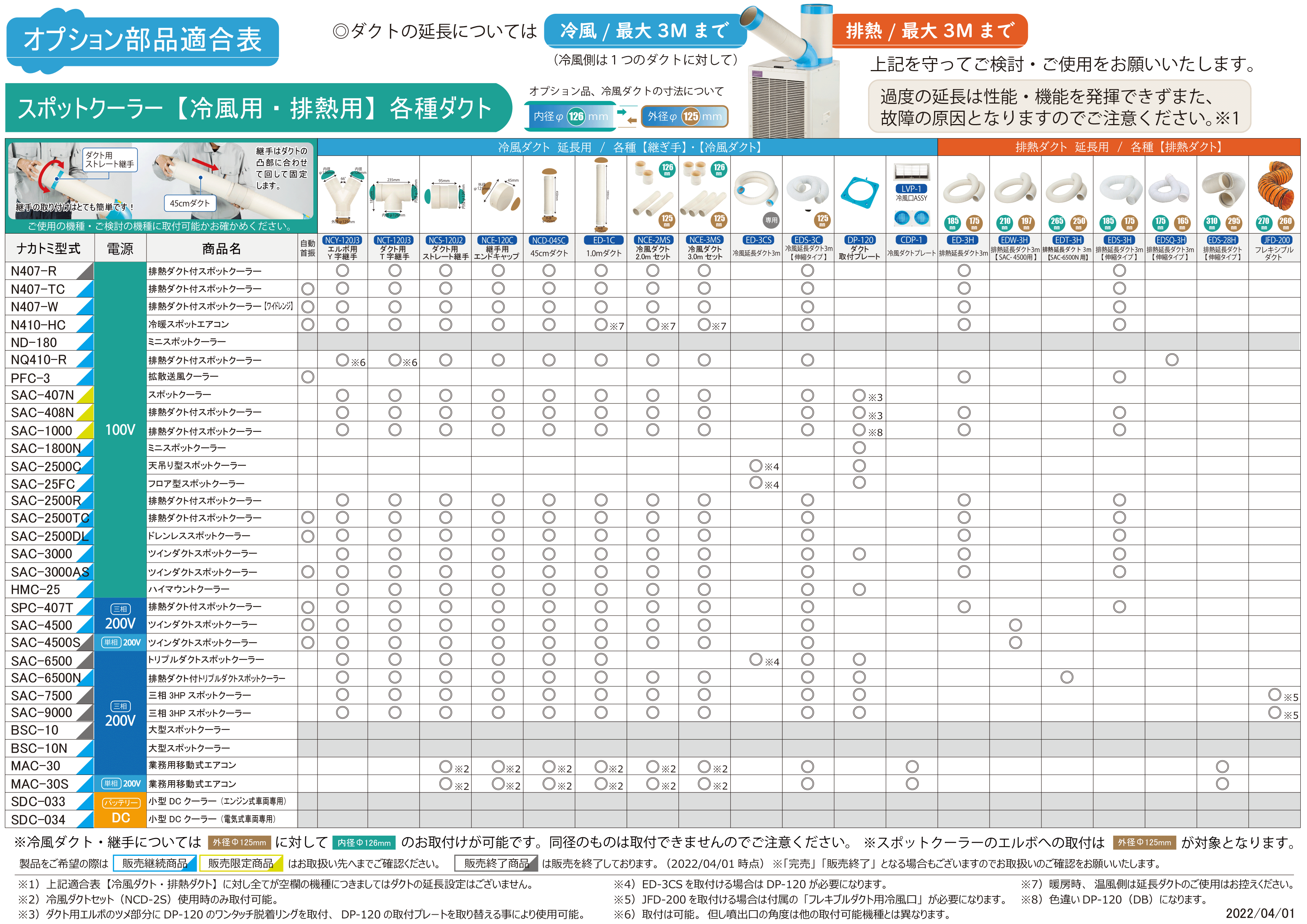Click the ※7 circle in N410-HC ED-1C cell
Viewport: 1307px width, 924px height.
[601, 325]
